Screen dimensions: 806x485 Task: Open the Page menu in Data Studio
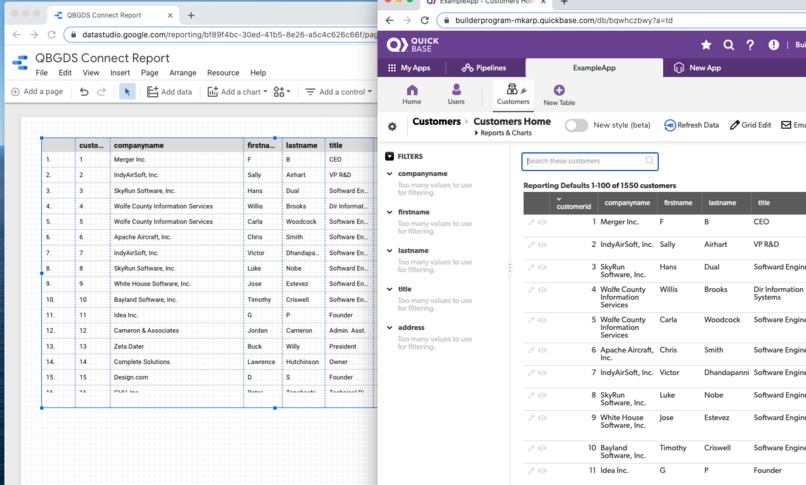150,73
